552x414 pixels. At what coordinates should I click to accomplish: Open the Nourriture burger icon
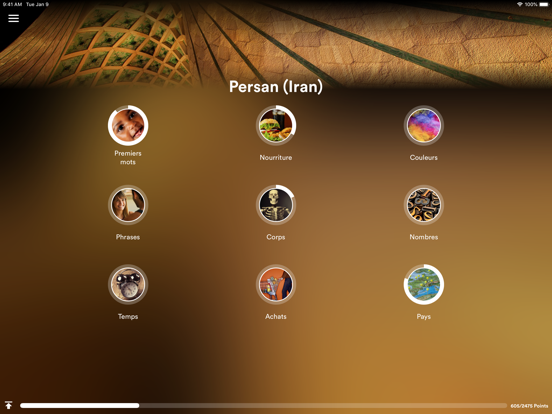coord(276,125)
